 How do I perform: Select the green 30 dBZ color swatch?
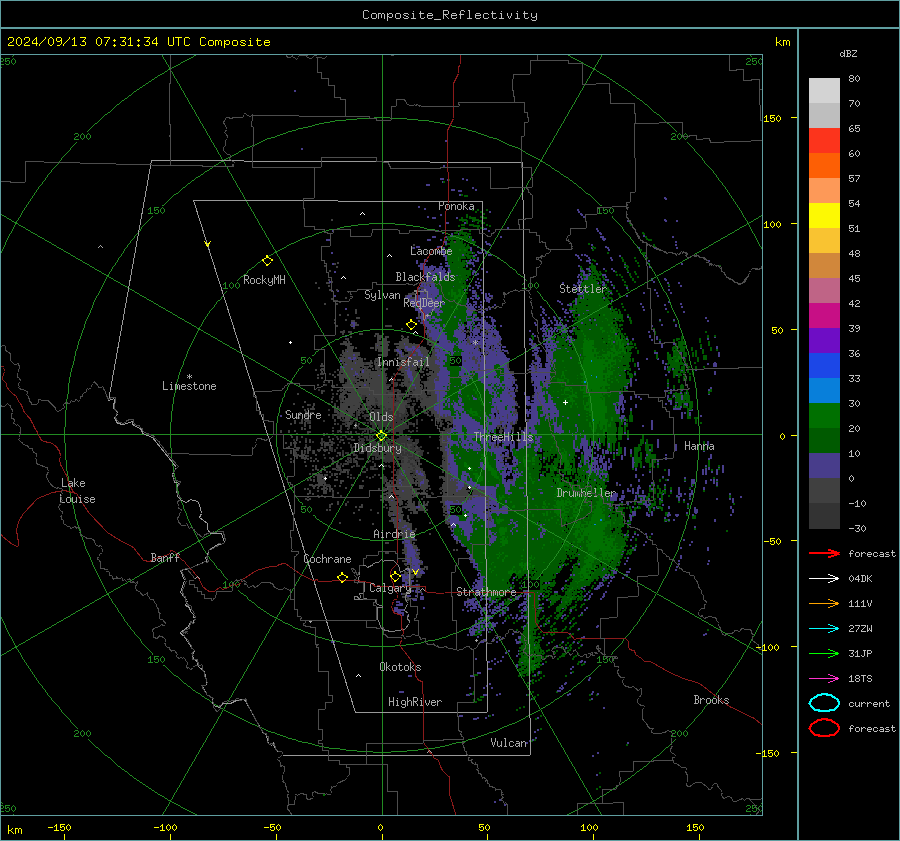pos(824,415)
